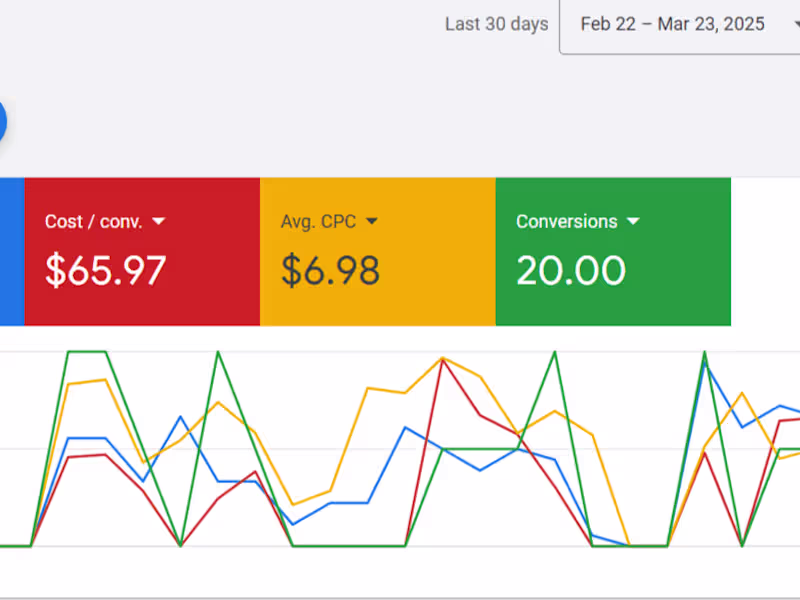Click the red line's highest chart peak

[x=443, y=358]
